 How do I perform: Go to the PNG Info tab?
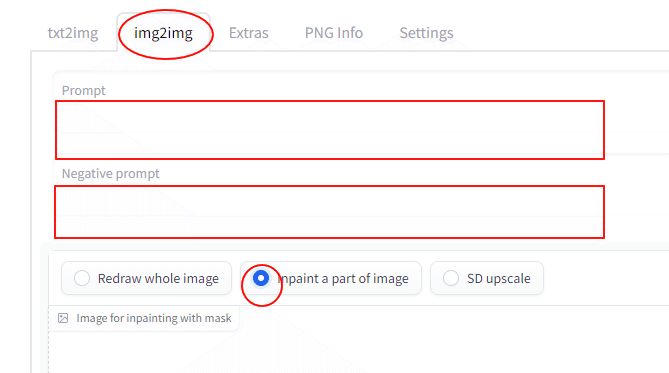[334, 33]
